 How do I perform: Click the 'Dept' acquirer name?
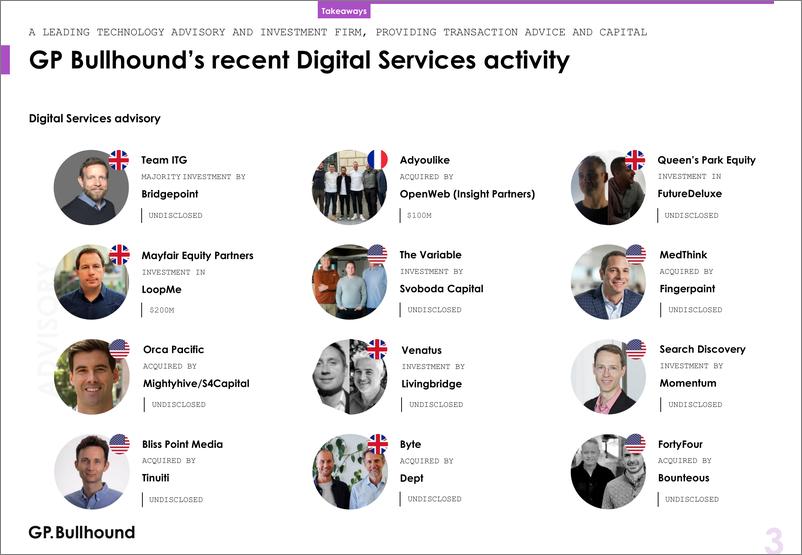coord(411,478)
